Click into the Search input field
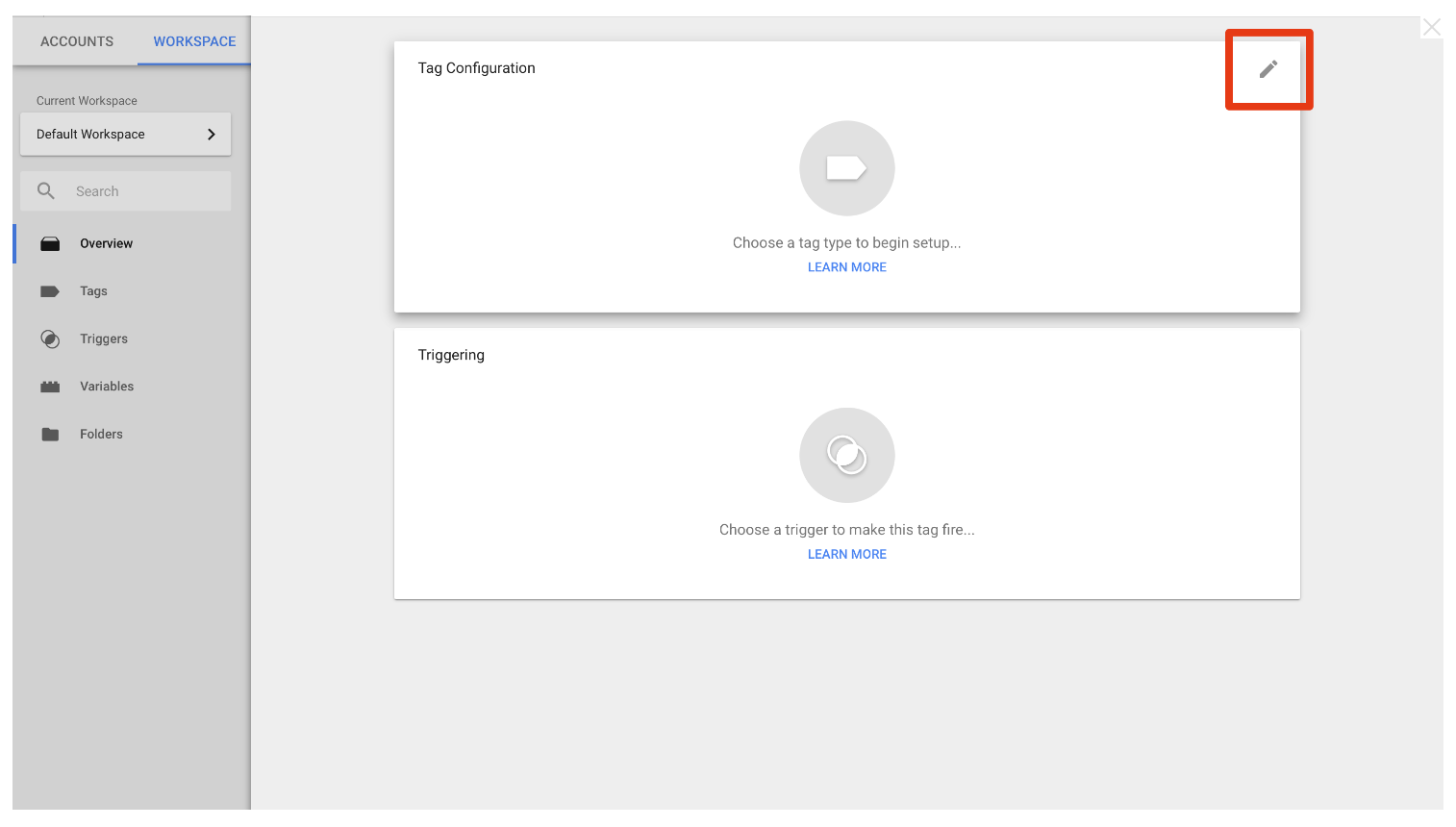This screenshot has width=1456, height=827. pyautogui.click(x=125, y=191)
